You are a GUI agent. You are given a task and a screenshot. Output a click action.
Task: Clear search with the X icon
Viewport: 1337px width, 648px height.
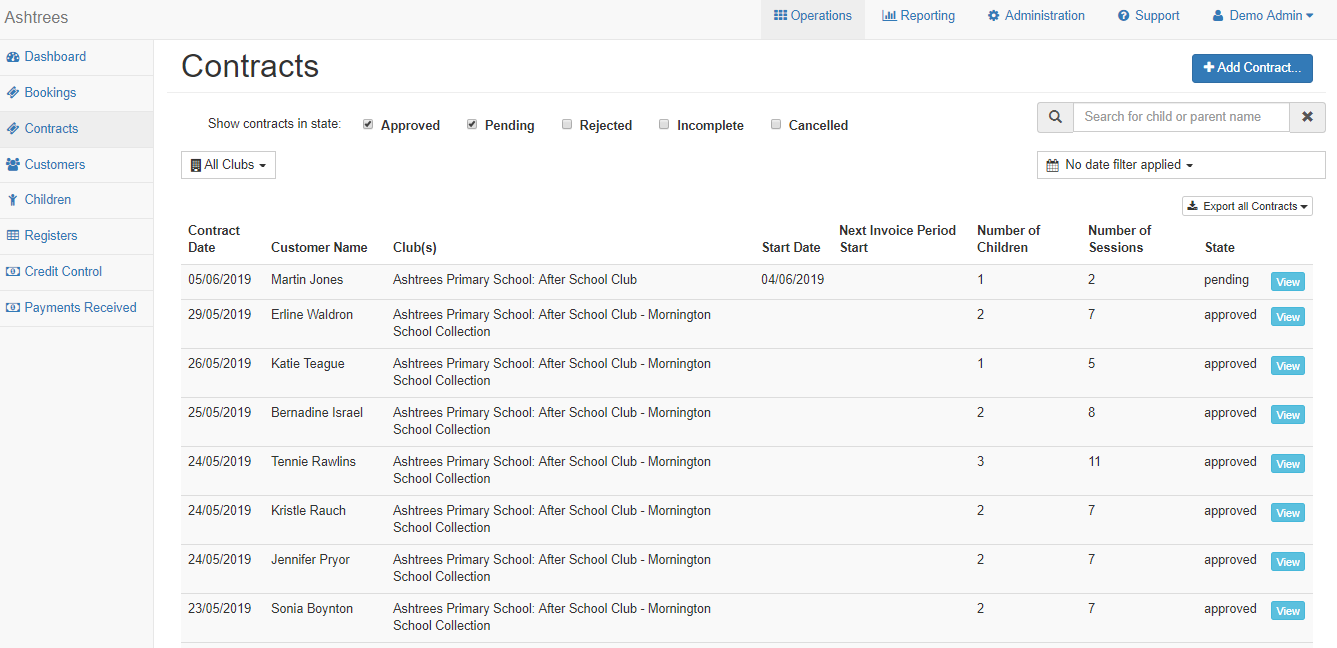coord(1307,117)
